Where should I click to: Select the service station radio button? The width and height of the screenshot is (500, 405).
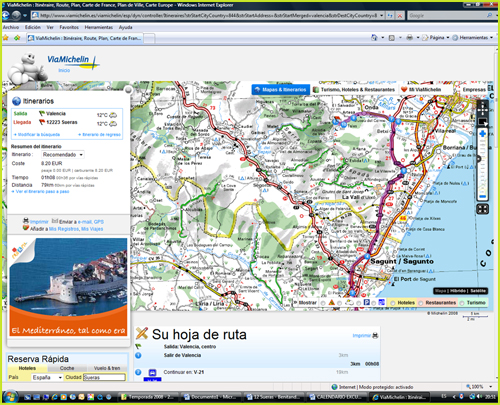pyautogui.click(x=374, y=303)
